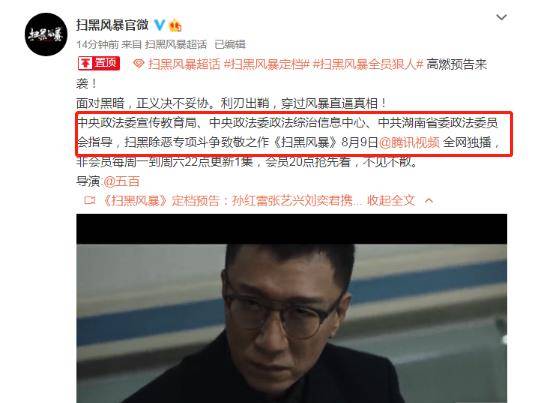Click source link 扫黑风暴超话 beside timestamp
This screenshot has height=403, width=540.
click(176, 44)
